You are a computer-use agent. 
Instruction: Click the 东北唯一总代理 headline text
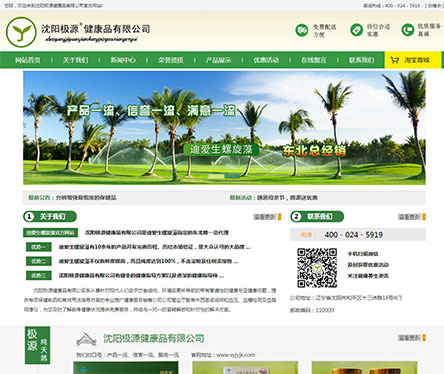point(157,233)
